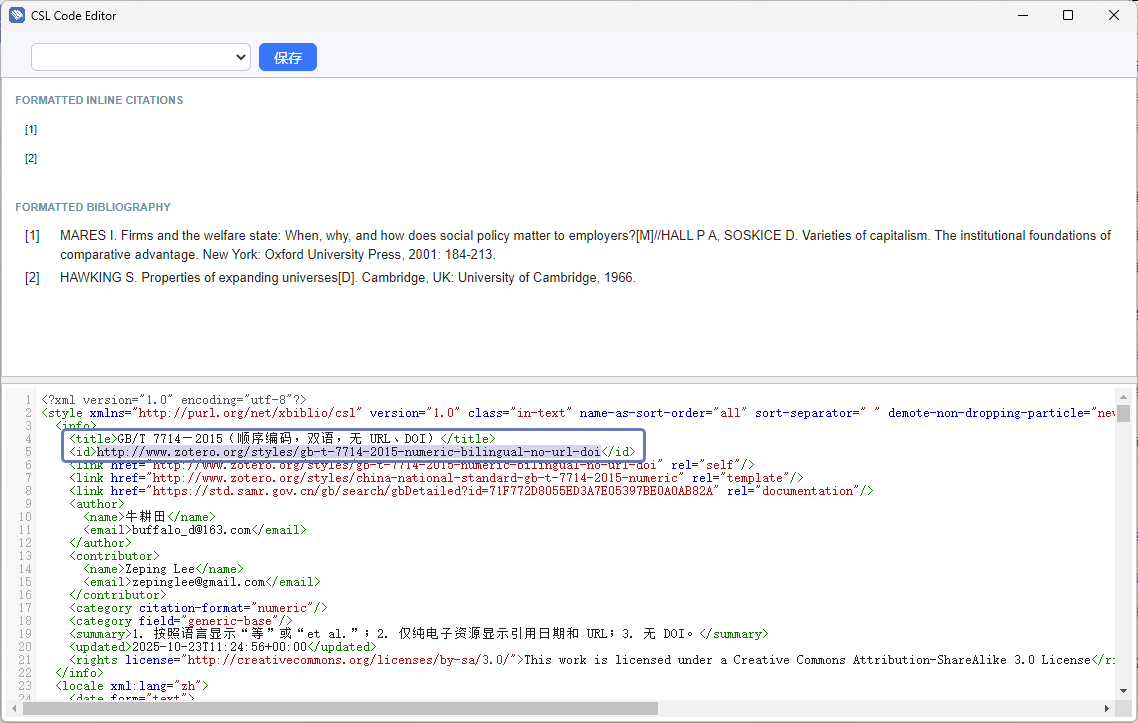This screenshot has height=723, width=1138.
Task: Minimize the CSL Code Editor window
Action: (1021, 15)
